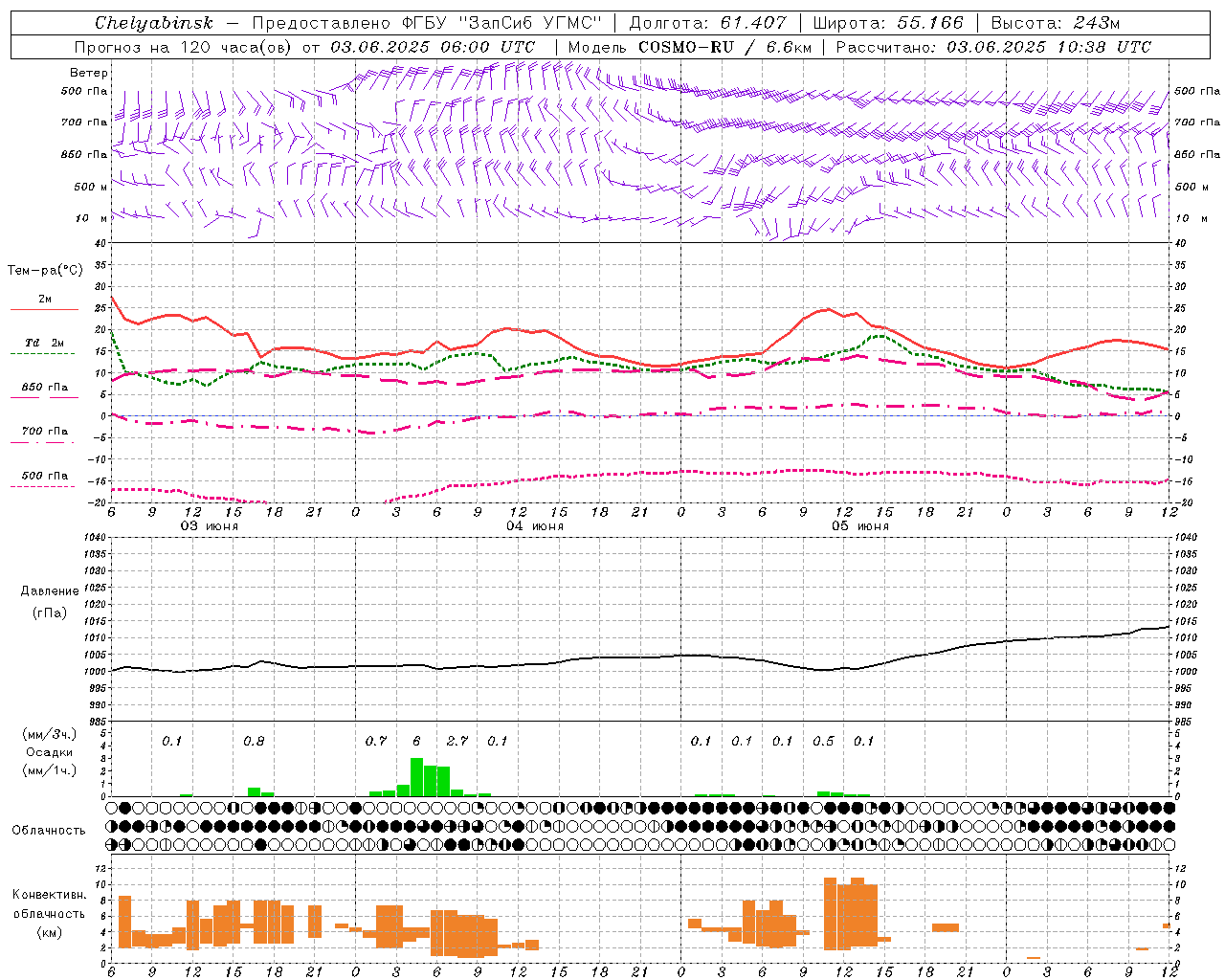
Task: Click the 03 июня date label
Action: (x=210, y=526)
